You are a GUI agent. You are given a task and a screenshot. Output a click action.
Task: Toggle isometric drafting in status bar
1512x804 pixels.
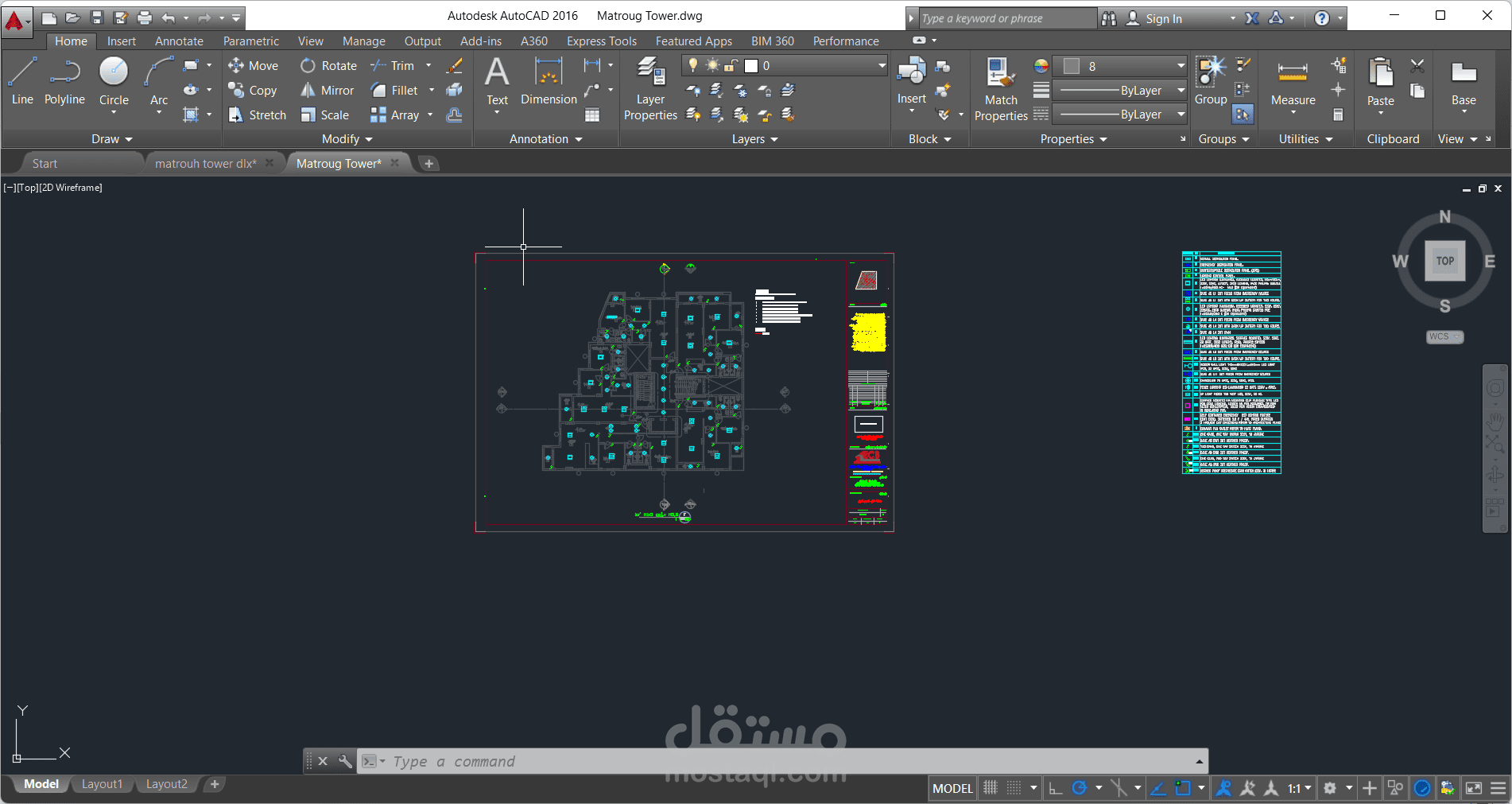coord(1118,788)
